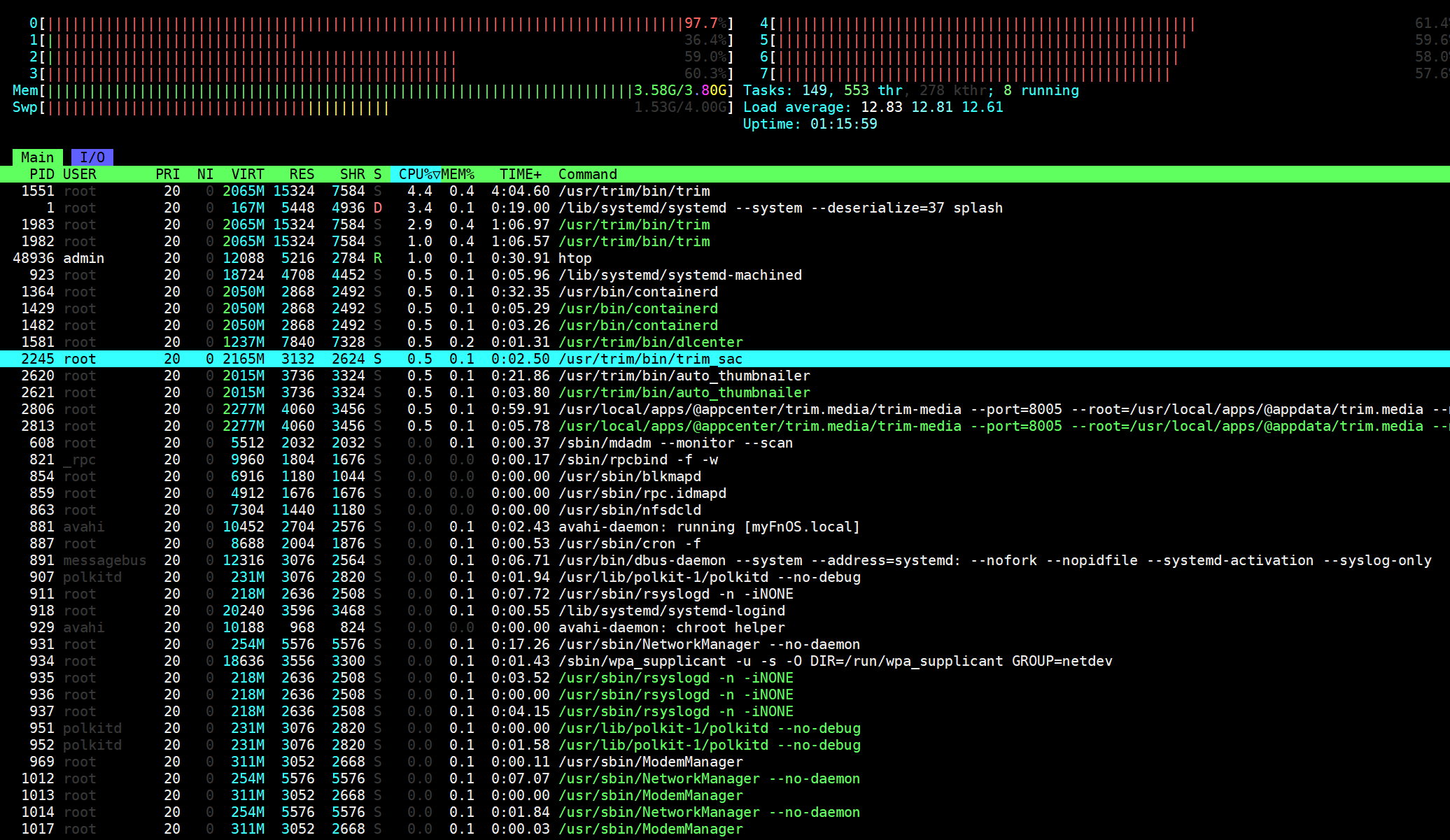Viewport: 1450px width, 840px height.
Task: Select the wpa_supplicant process row
Action: [x=700, y=661]
